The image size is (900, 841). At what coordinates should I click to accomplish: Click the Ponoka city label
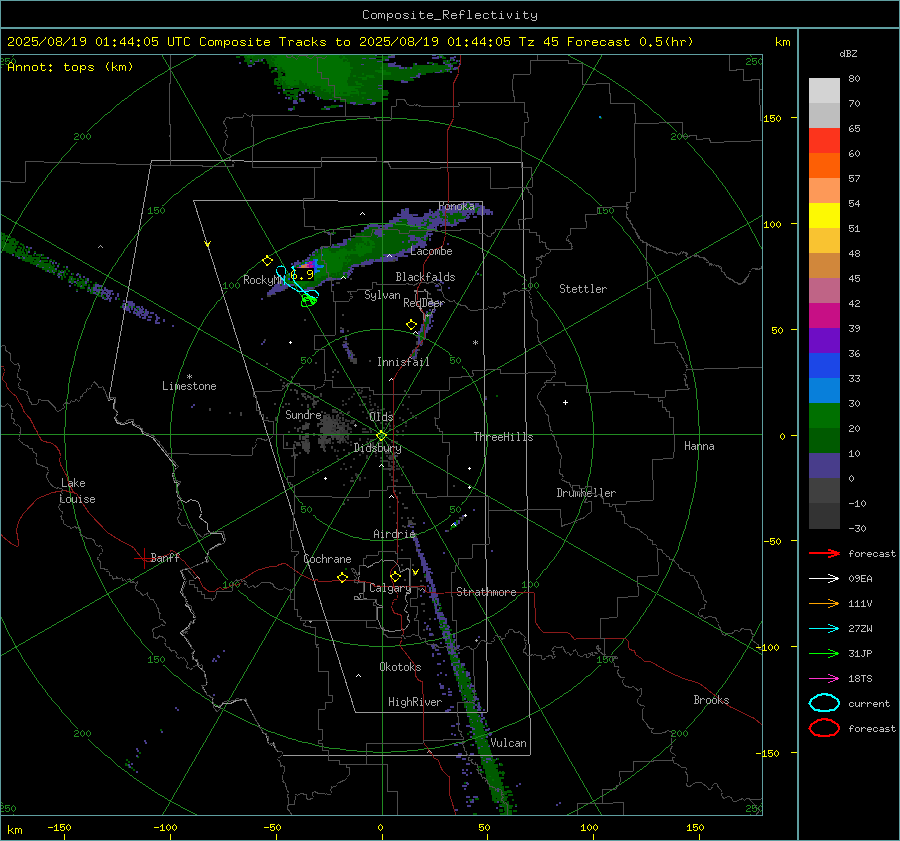pos(456,206)
